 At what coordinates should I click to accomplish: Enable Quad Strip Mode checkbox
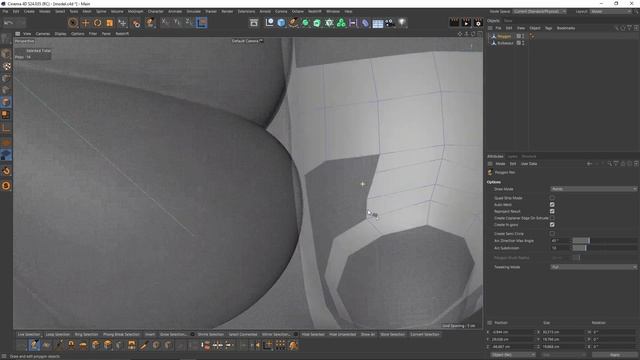(552, 198)
